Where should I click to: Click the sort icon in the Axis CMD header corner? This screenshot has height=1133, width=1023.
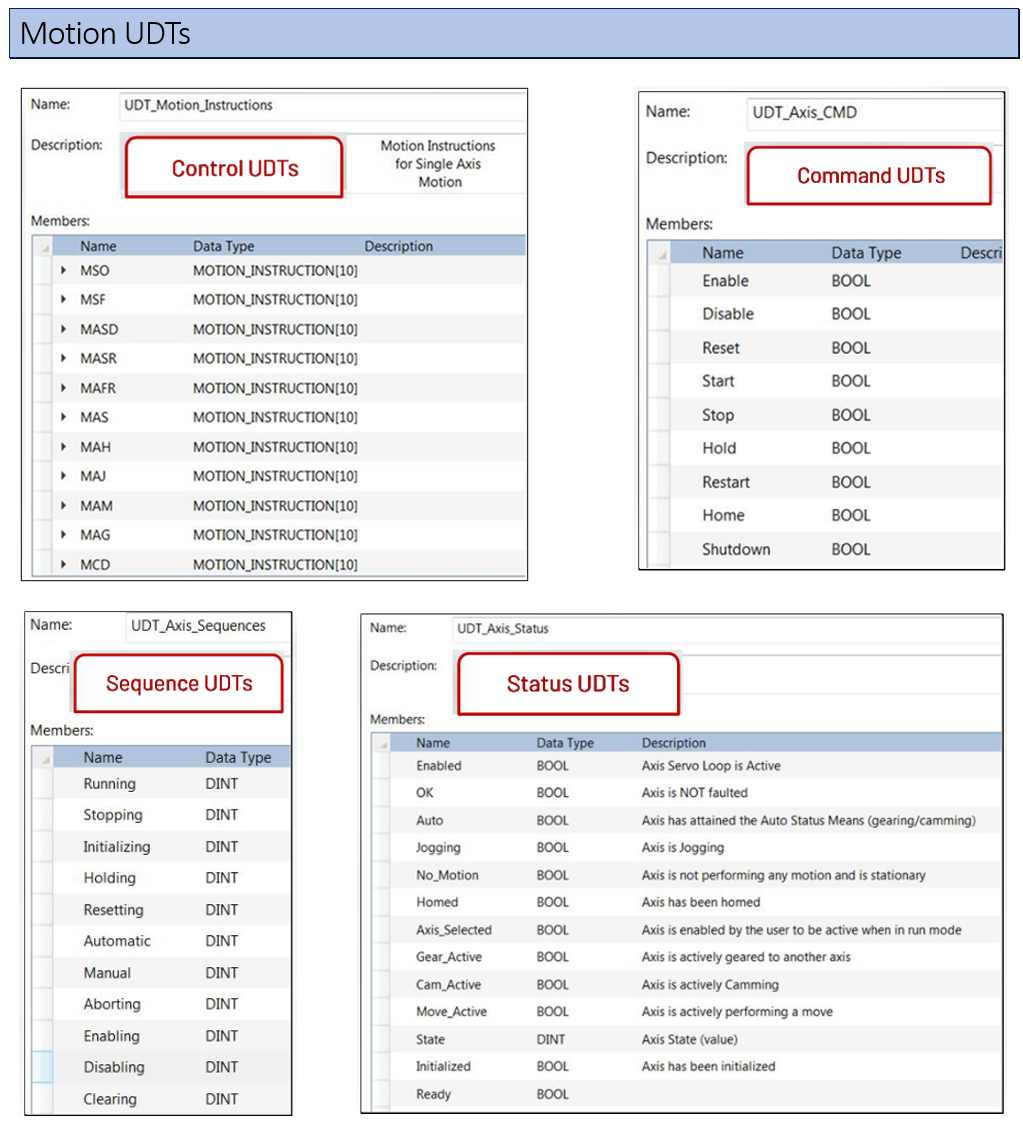(660, 255)
